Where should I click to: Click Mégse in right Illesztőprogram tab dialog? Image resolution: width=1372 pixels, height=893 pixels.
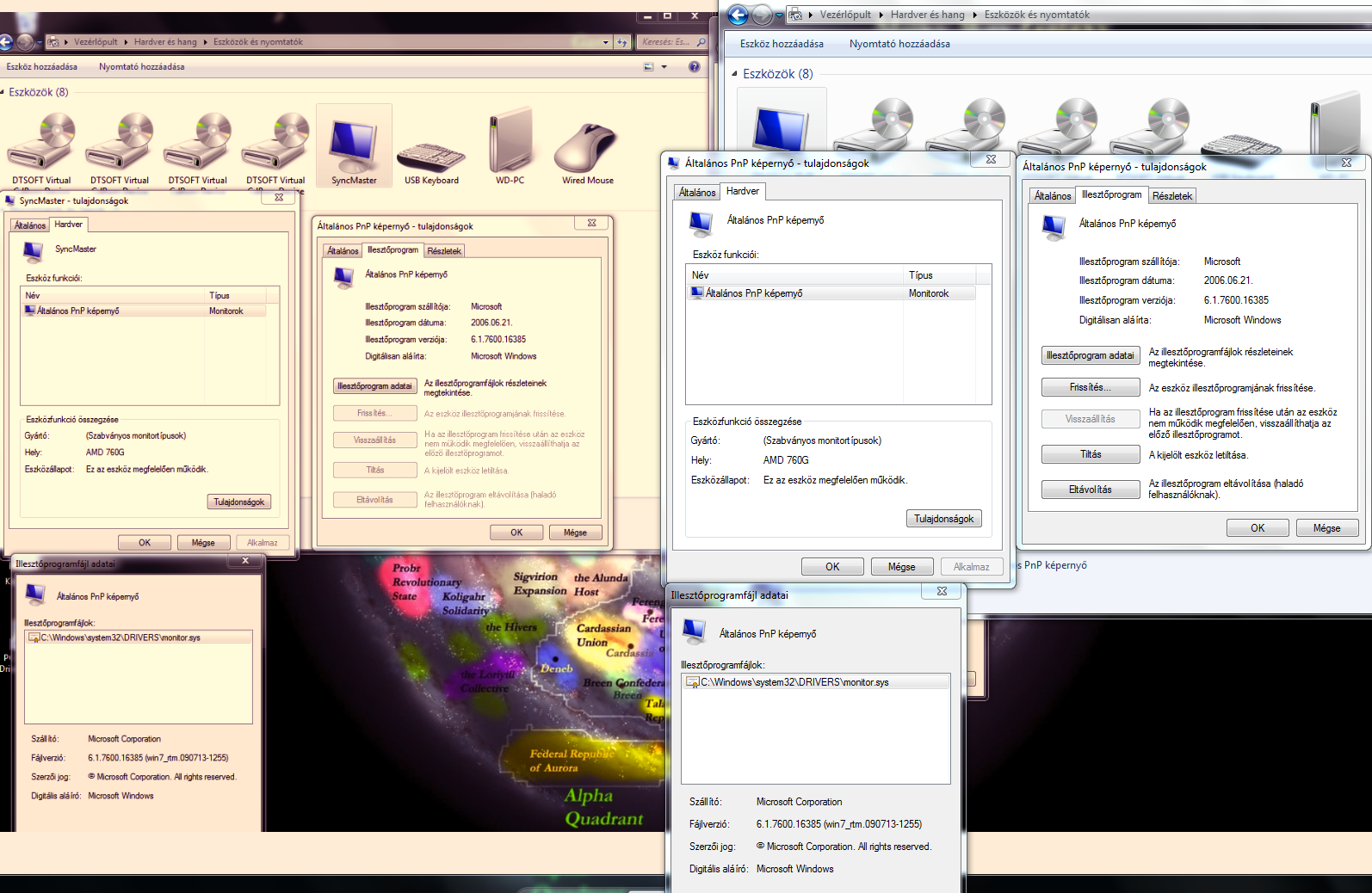click(x=1326, y=528)
